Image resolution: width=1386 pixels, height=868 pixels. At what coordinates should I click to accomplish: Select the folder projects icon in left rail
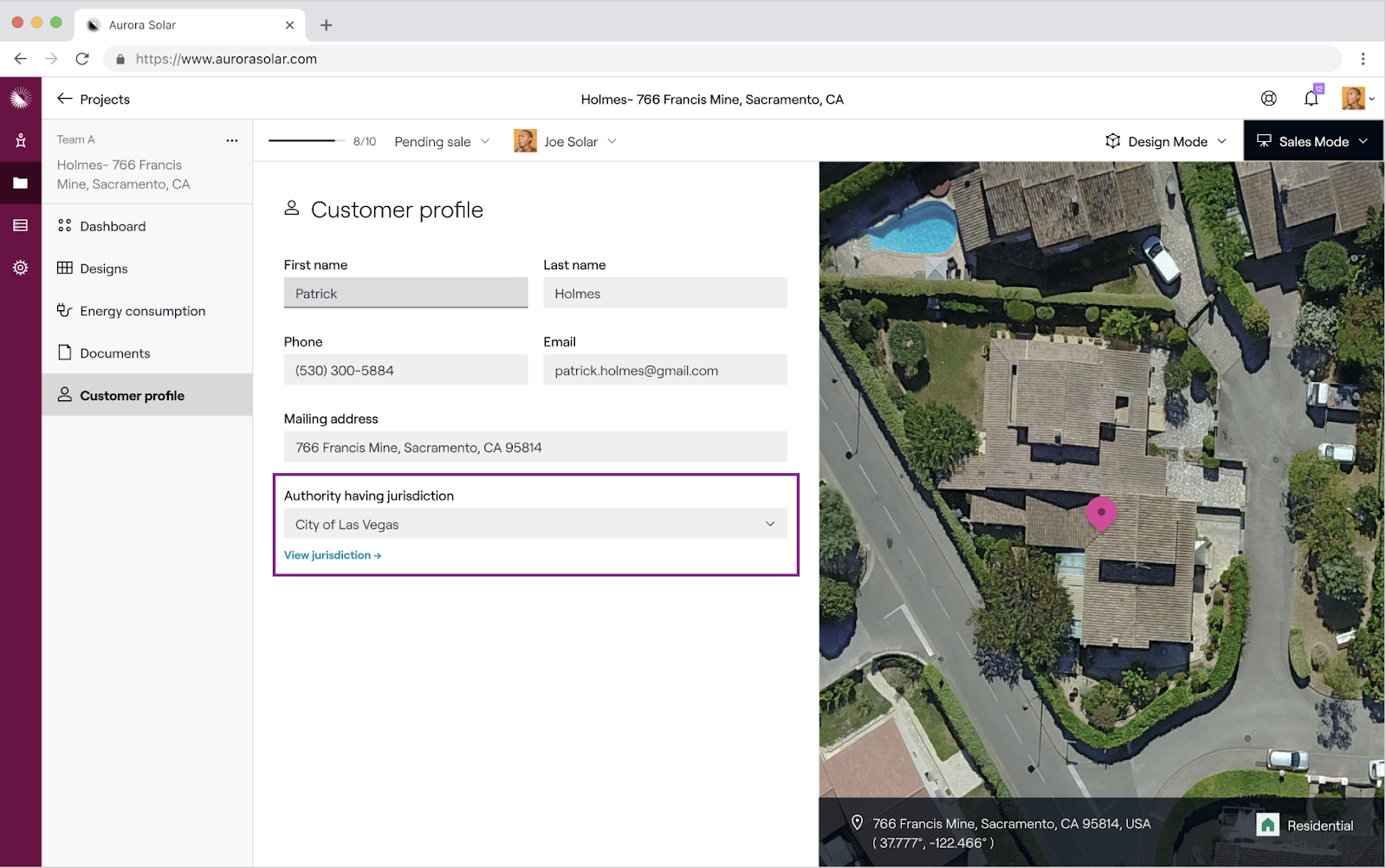click(x=20, y=183)
